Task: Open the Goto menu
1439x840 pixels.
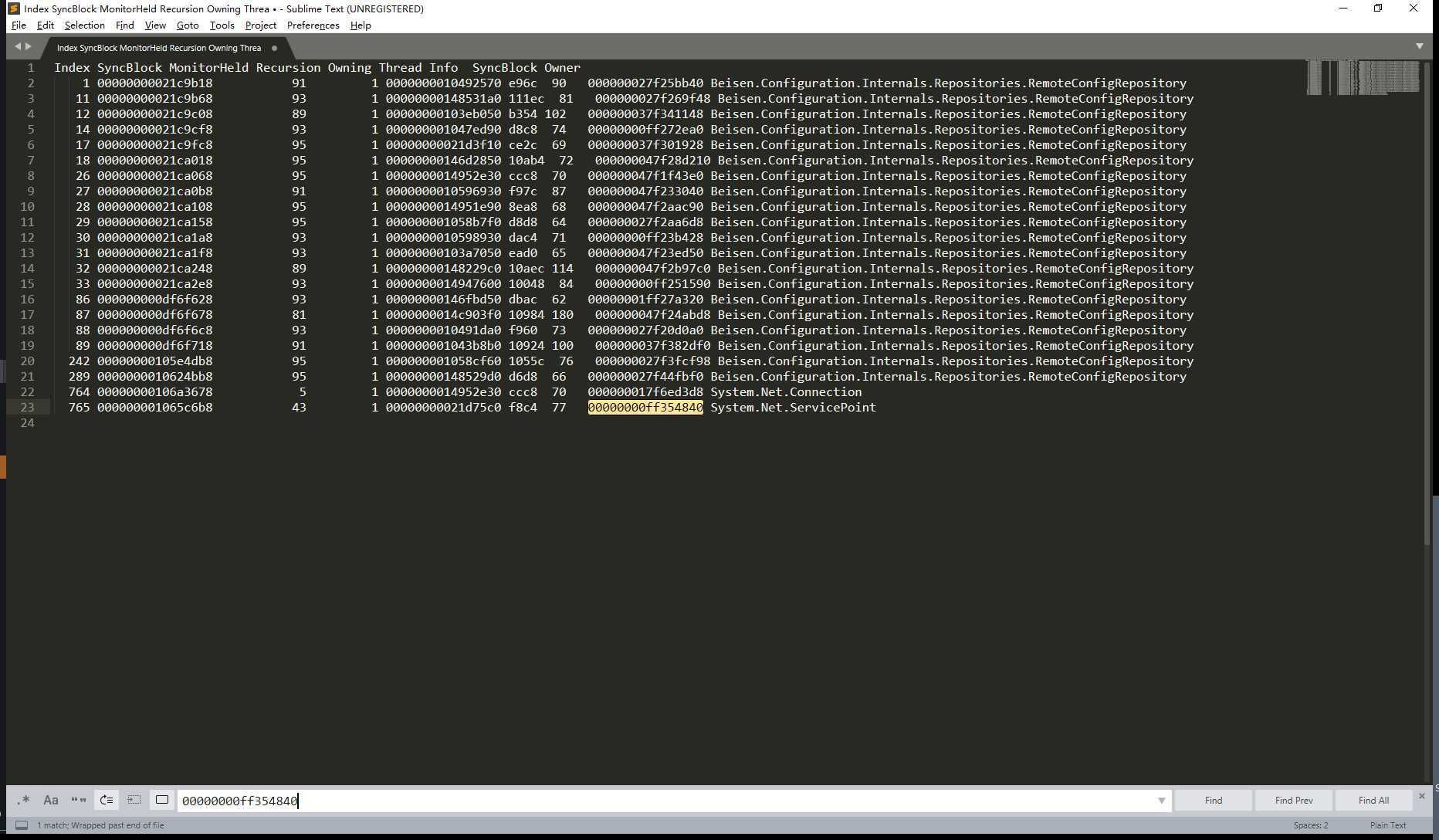Action: click(x=188, y=25)
